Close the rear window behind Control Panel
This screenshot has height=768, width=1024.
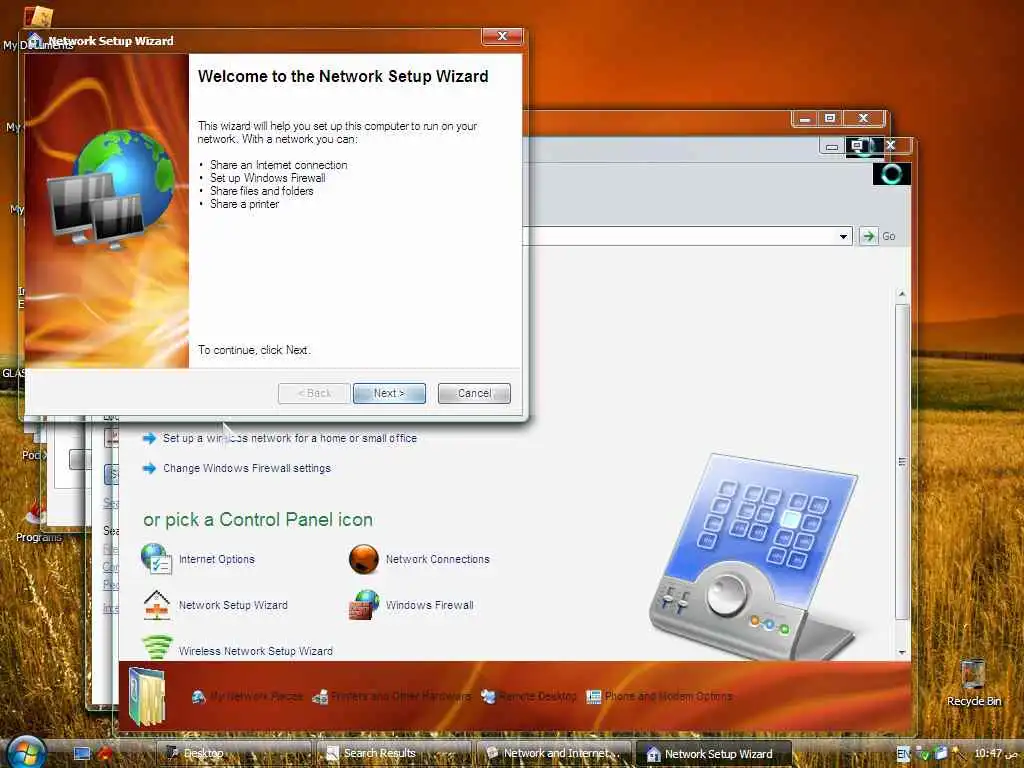click(863, 118)
